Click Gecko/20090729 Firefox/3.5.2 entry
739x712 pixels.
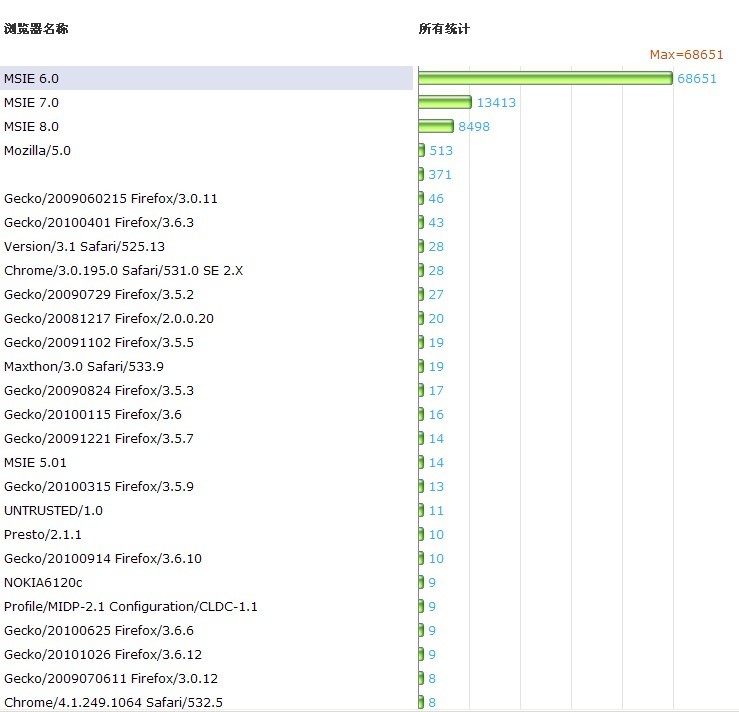99,295
